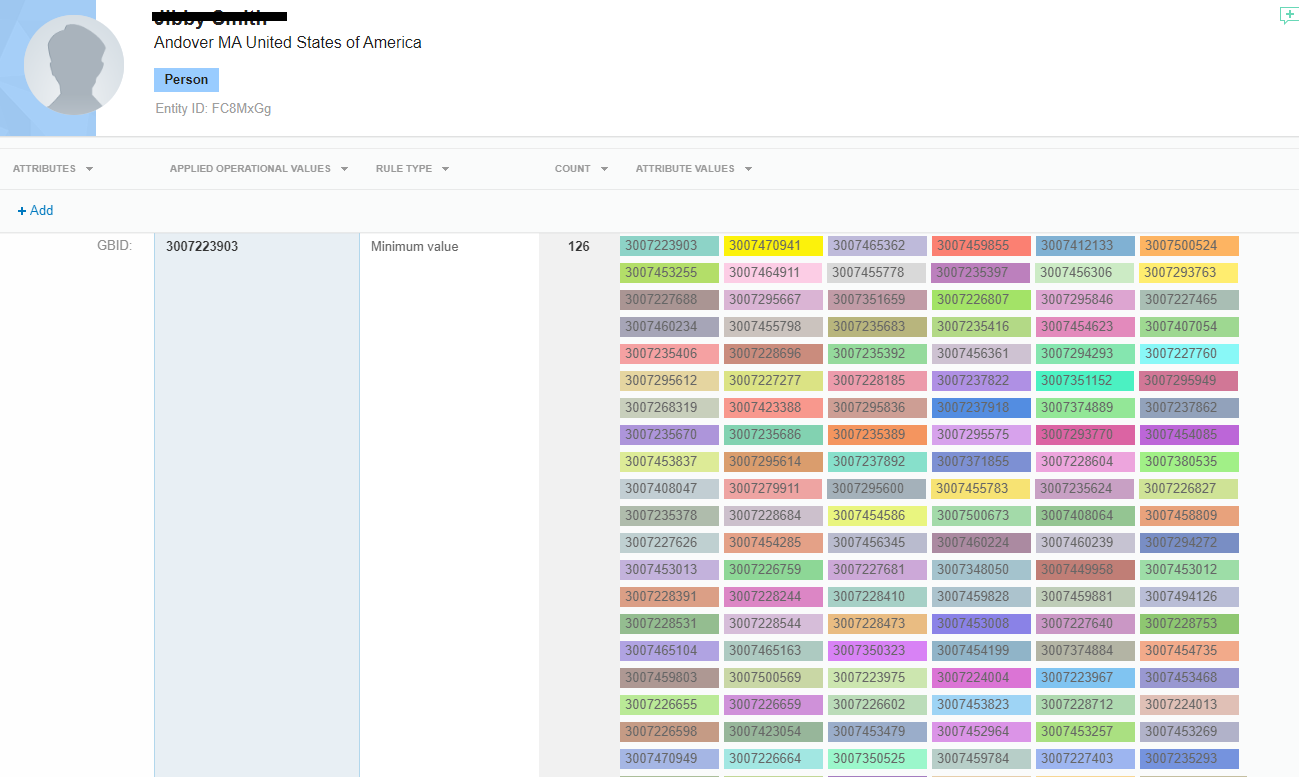Select the swatch labeled 3007228696
This screenshot has height=777, width=1299.
pyautogui.click(x=773, y=354)
